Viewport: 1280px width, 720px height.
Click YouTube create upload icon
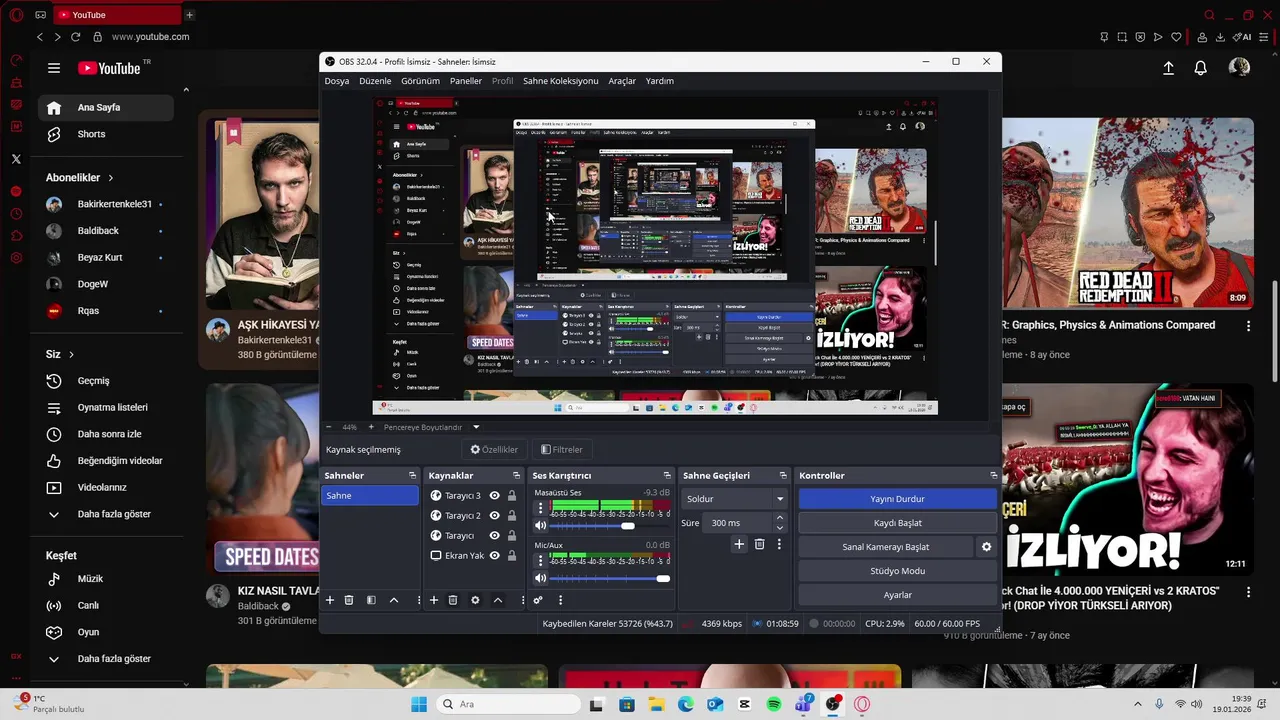(x=1168, y=68)
